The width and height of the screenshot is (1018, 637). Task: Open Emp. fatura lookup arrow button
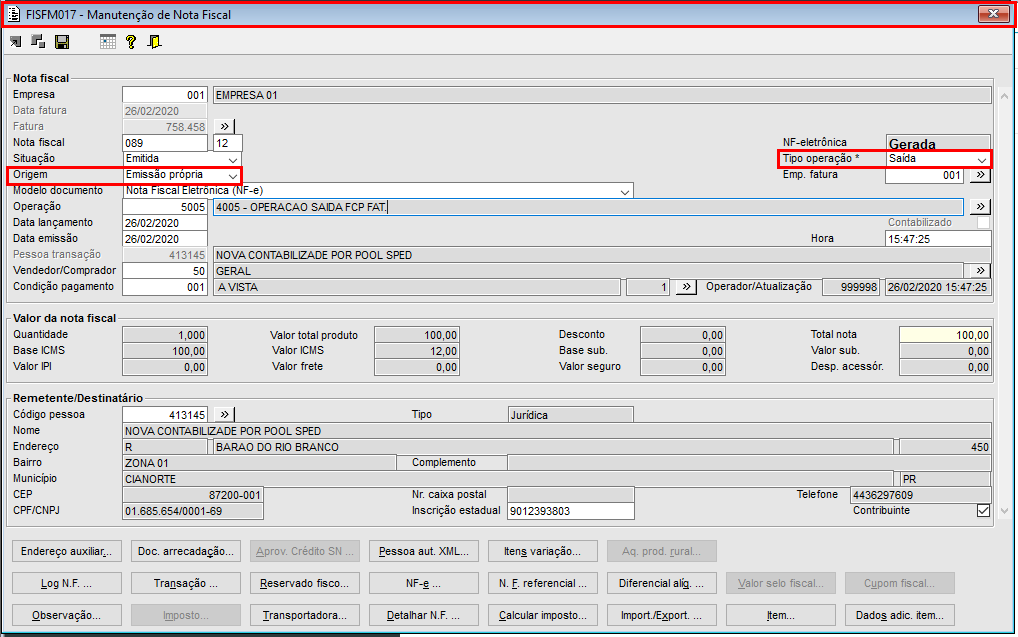[x=980, y=175]
